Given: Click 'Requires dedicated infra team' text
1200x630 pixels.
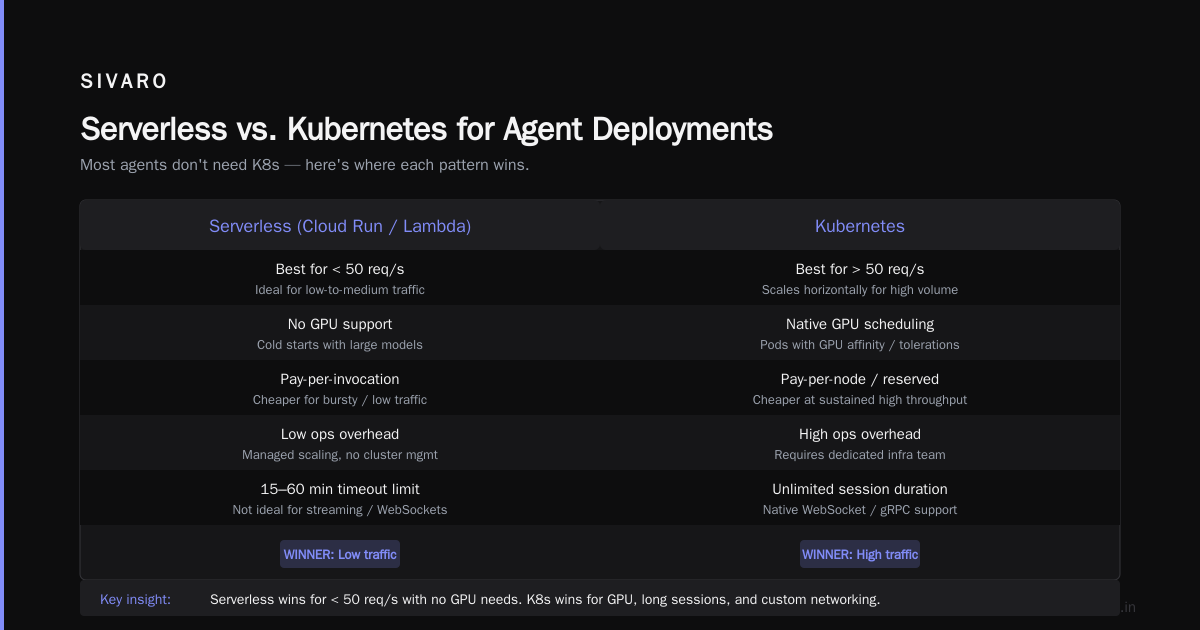Looking at the screenshot, I should tap(860, 455).
